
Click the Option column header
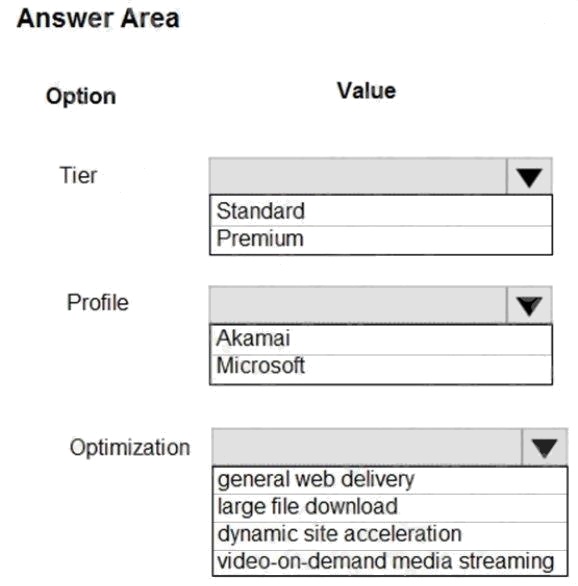pos(81,96)
